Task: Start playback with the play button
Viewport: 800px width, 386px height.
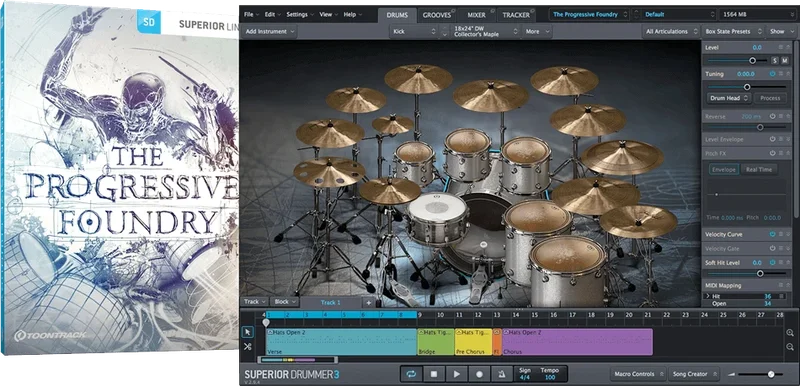Action: (x=457, y=374)
